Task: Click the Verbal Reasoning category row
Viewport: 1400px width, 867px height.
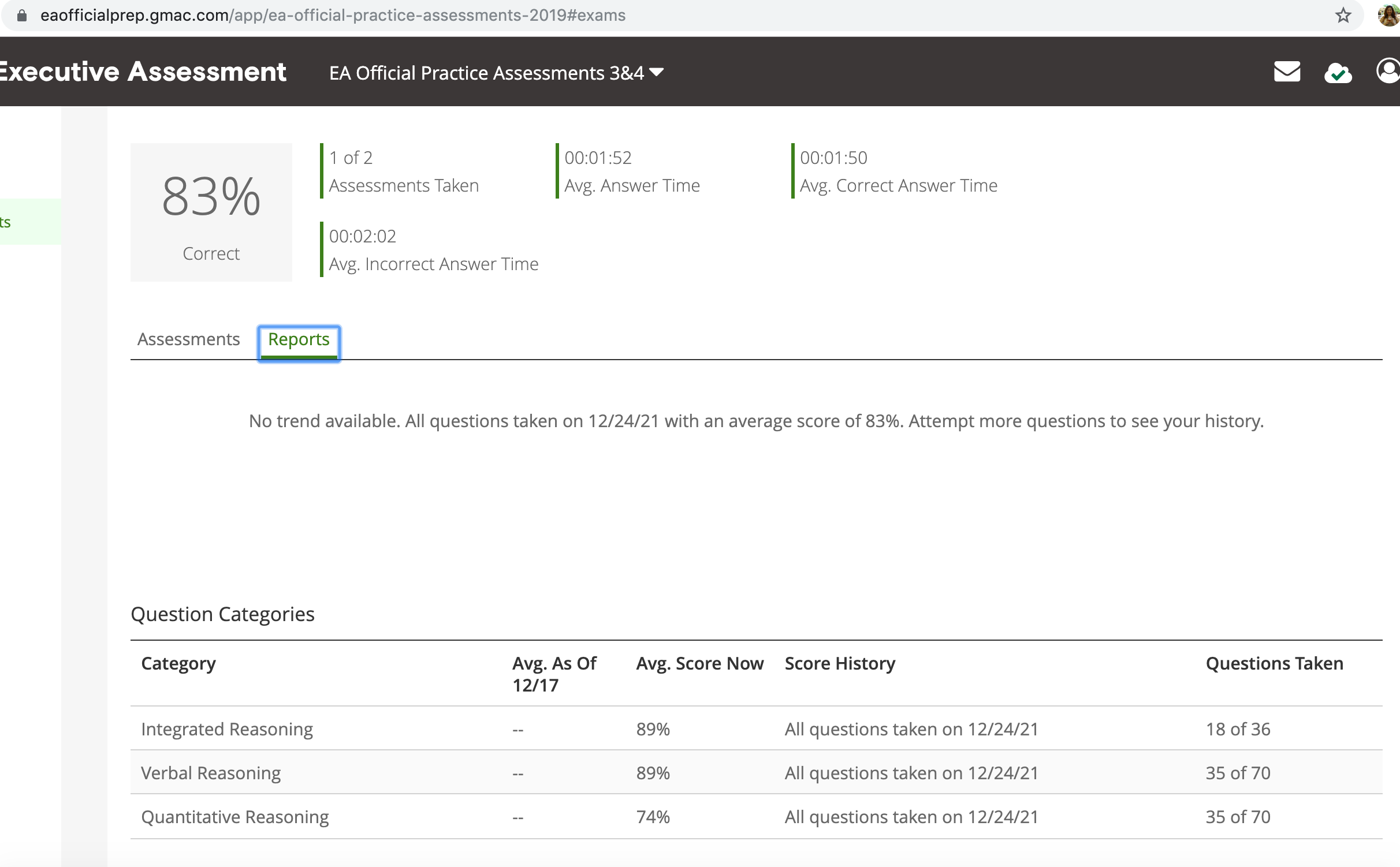Action: coord(211,773)
